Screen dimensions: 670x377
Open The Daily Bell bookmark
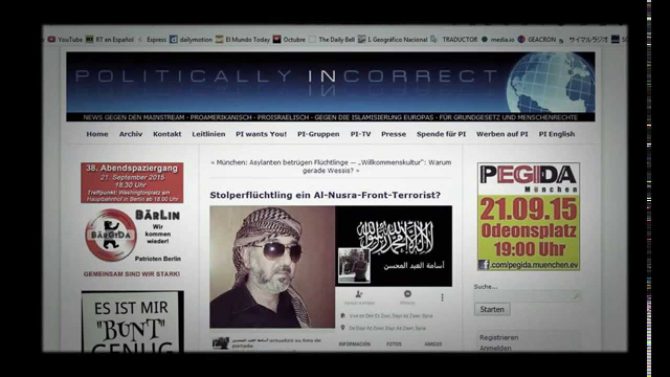(332, 39)
